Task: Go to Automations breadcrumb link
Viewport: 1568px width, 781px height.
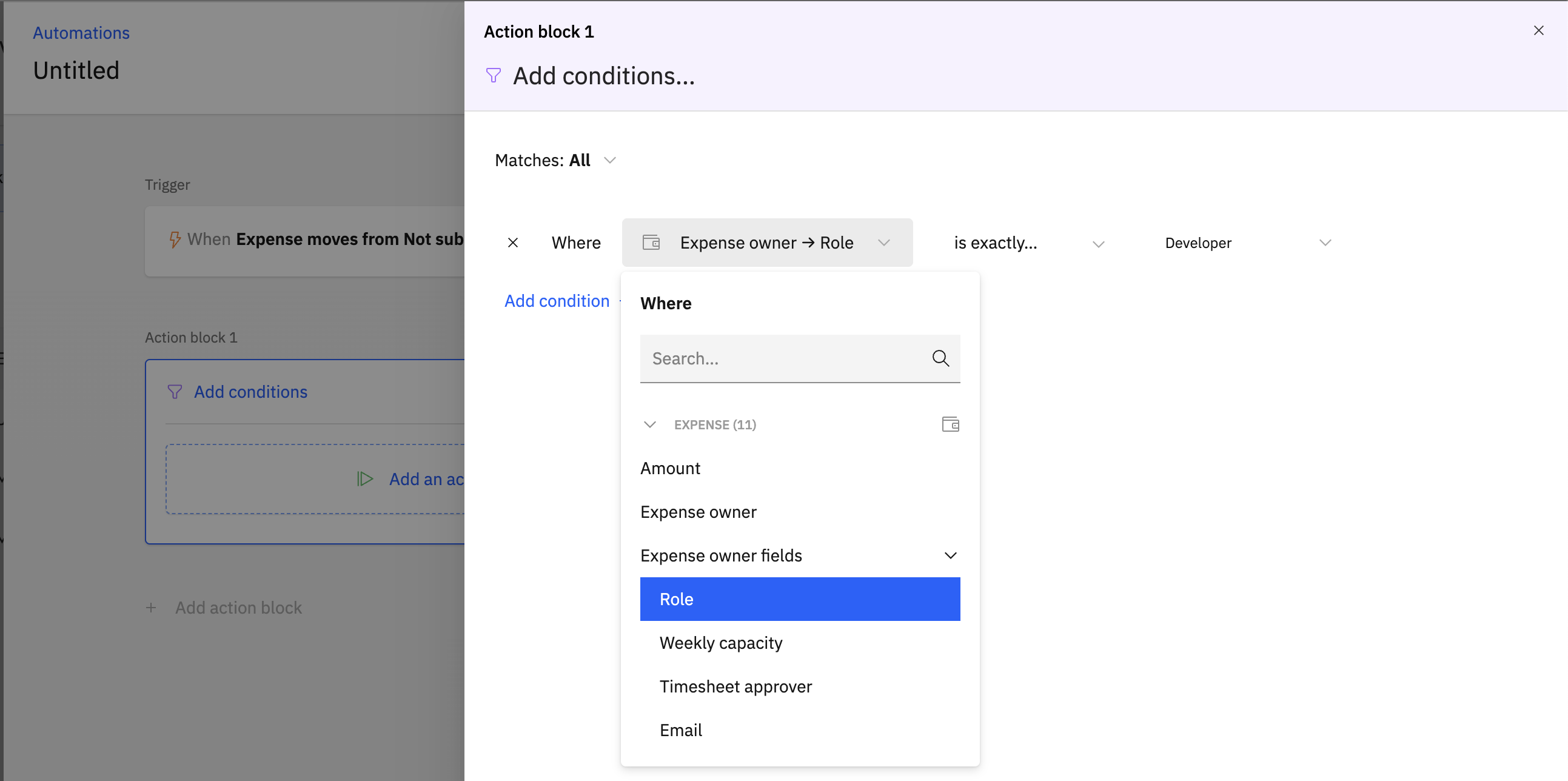Action: pos(81,32)
